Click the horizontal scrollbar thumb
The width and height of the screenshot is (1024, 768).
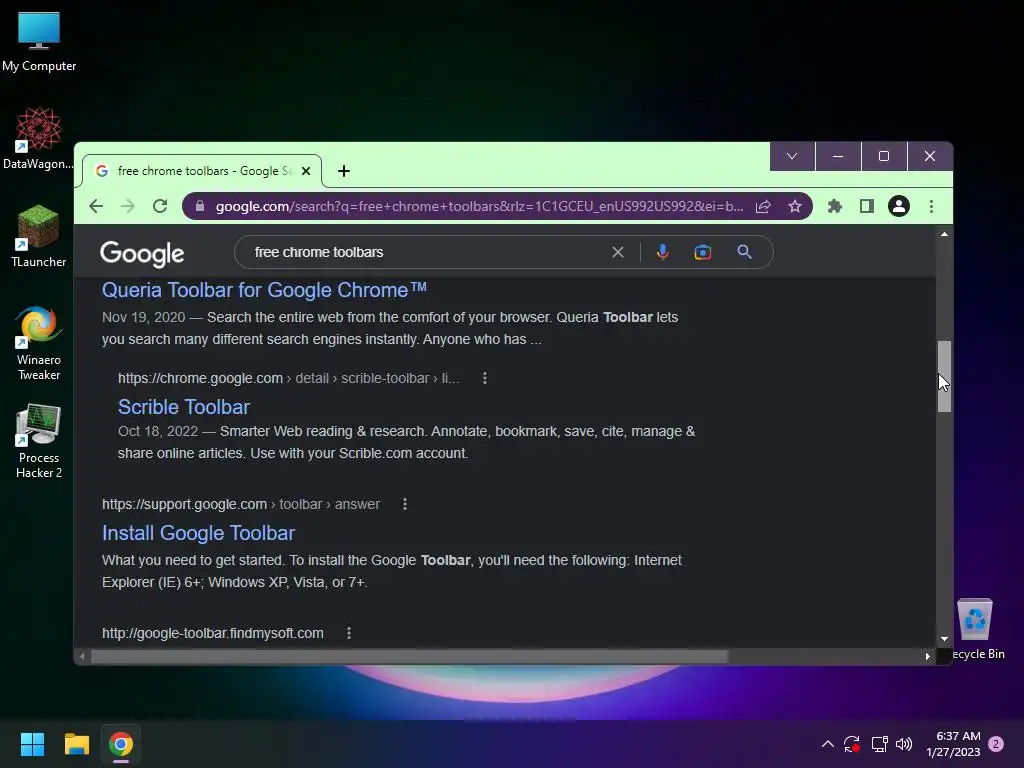click(409, 656)
